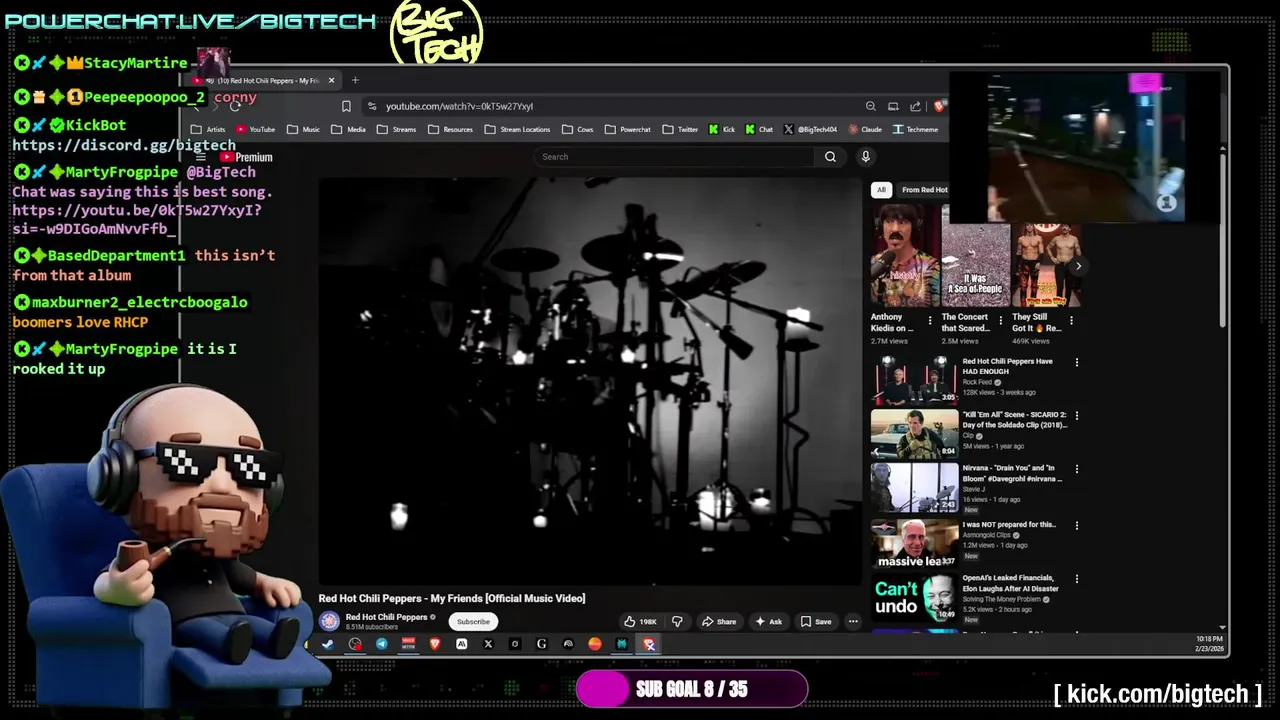Open the Red Hot Chili Peppers channel avatar
1280x720 pixels.
point(329,621)
